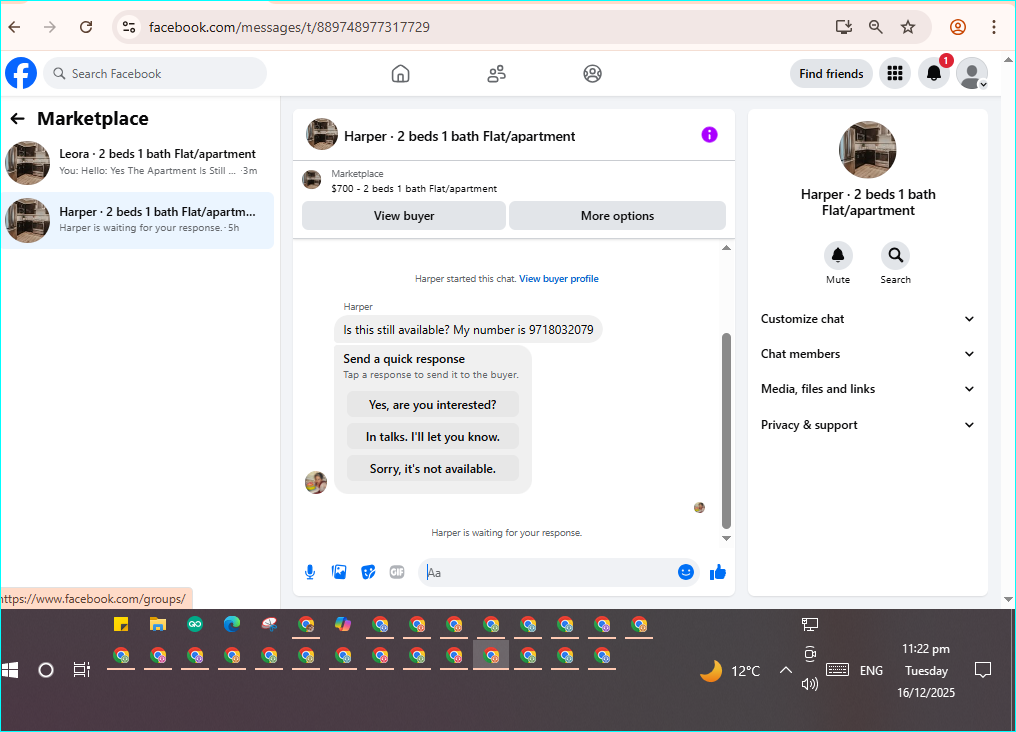Show hidden tray icons chevron
The height and width of the screenshot is (732, 1016).
(785, 670)
